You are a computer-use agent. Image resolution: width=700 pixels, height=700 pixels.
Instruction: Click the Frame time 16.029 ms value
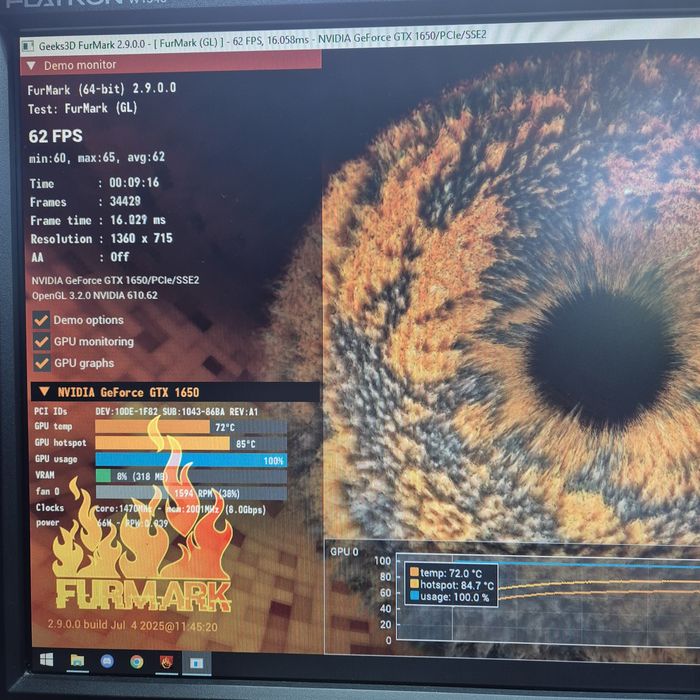138,220
